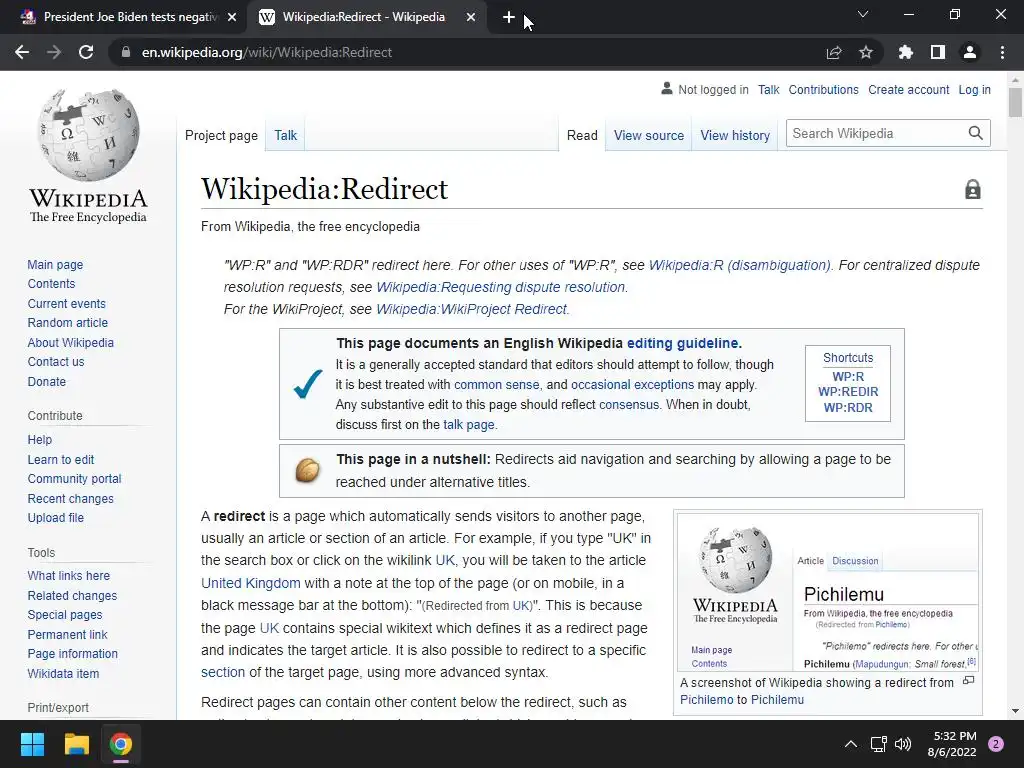
Task: Open What links here tool link
Action: coord(69,575)
